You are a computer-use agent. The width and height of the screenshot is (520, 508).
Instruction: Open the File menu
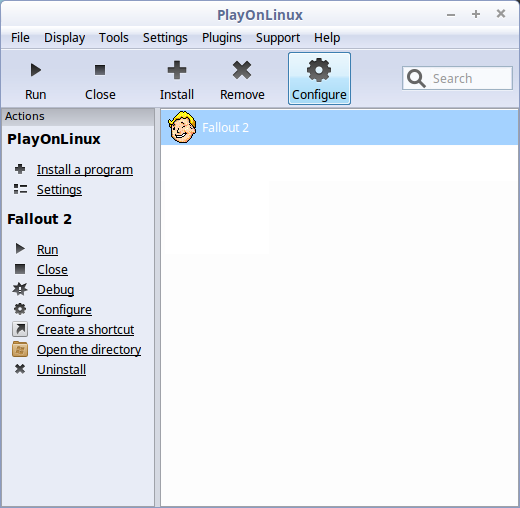(x=20, y=37)
